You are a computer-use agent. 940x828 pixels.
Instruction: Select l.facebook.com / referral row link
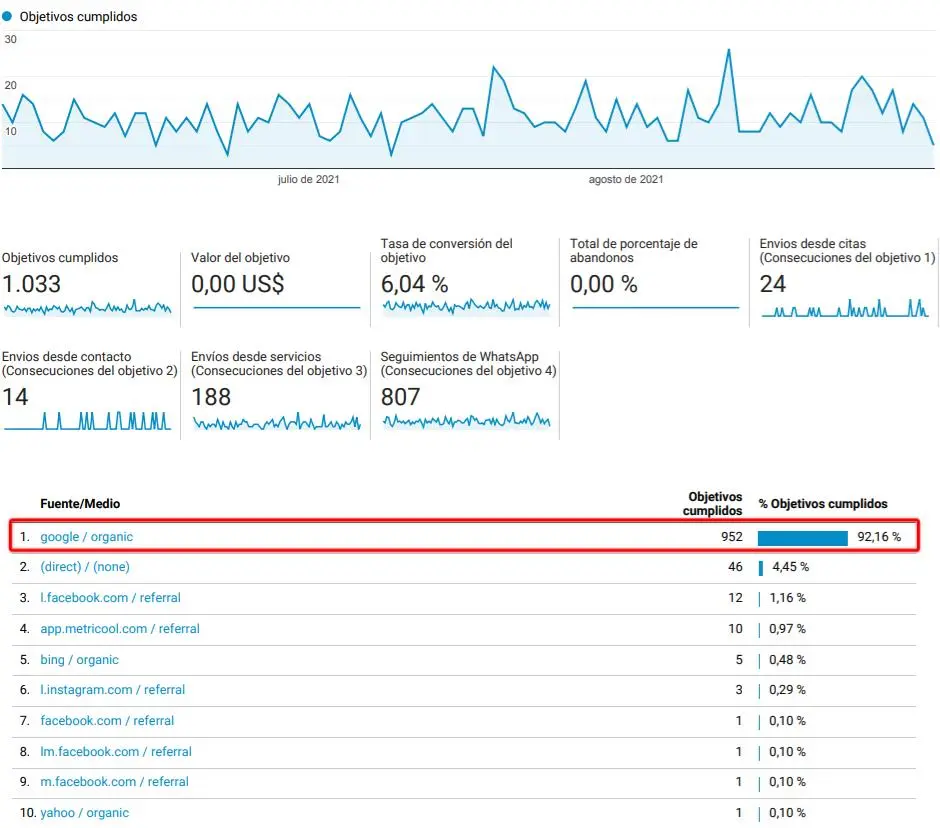(110, 598)
